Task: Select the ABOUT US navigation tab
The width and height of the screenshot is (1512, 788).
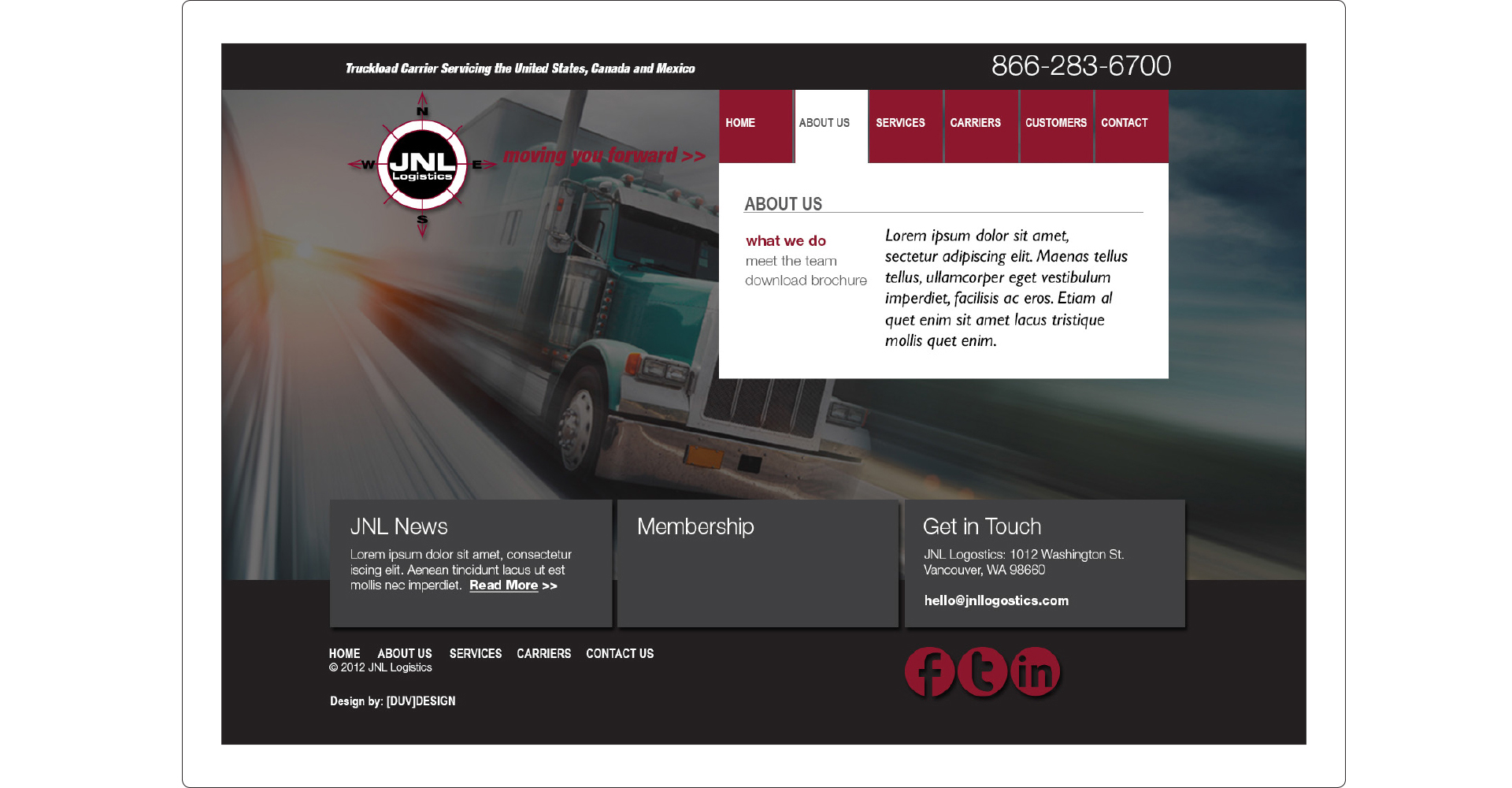Action: 831,126
